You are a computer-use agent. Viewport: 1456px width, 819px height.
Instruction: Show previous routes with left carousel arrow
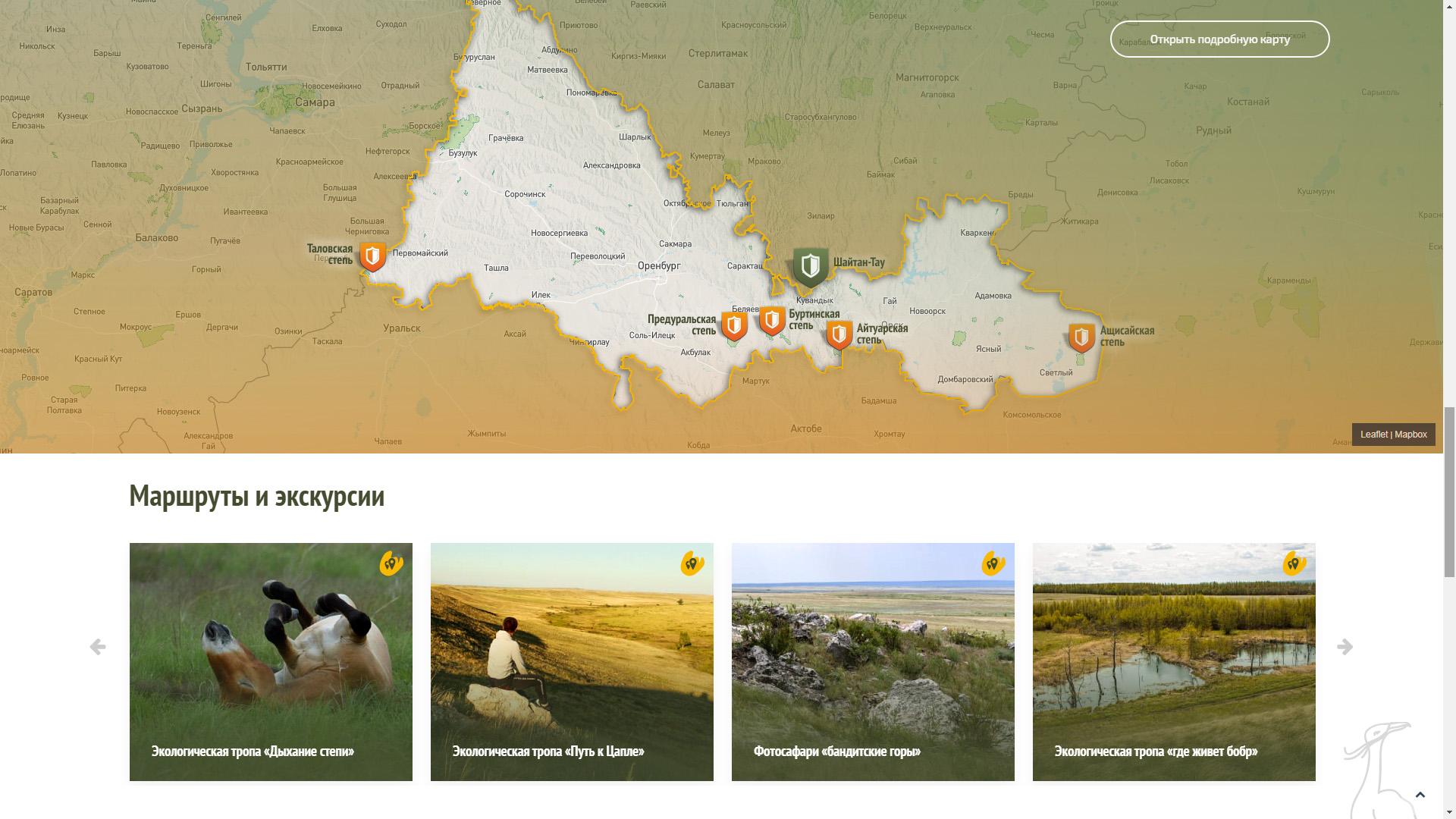coord(98,647)
